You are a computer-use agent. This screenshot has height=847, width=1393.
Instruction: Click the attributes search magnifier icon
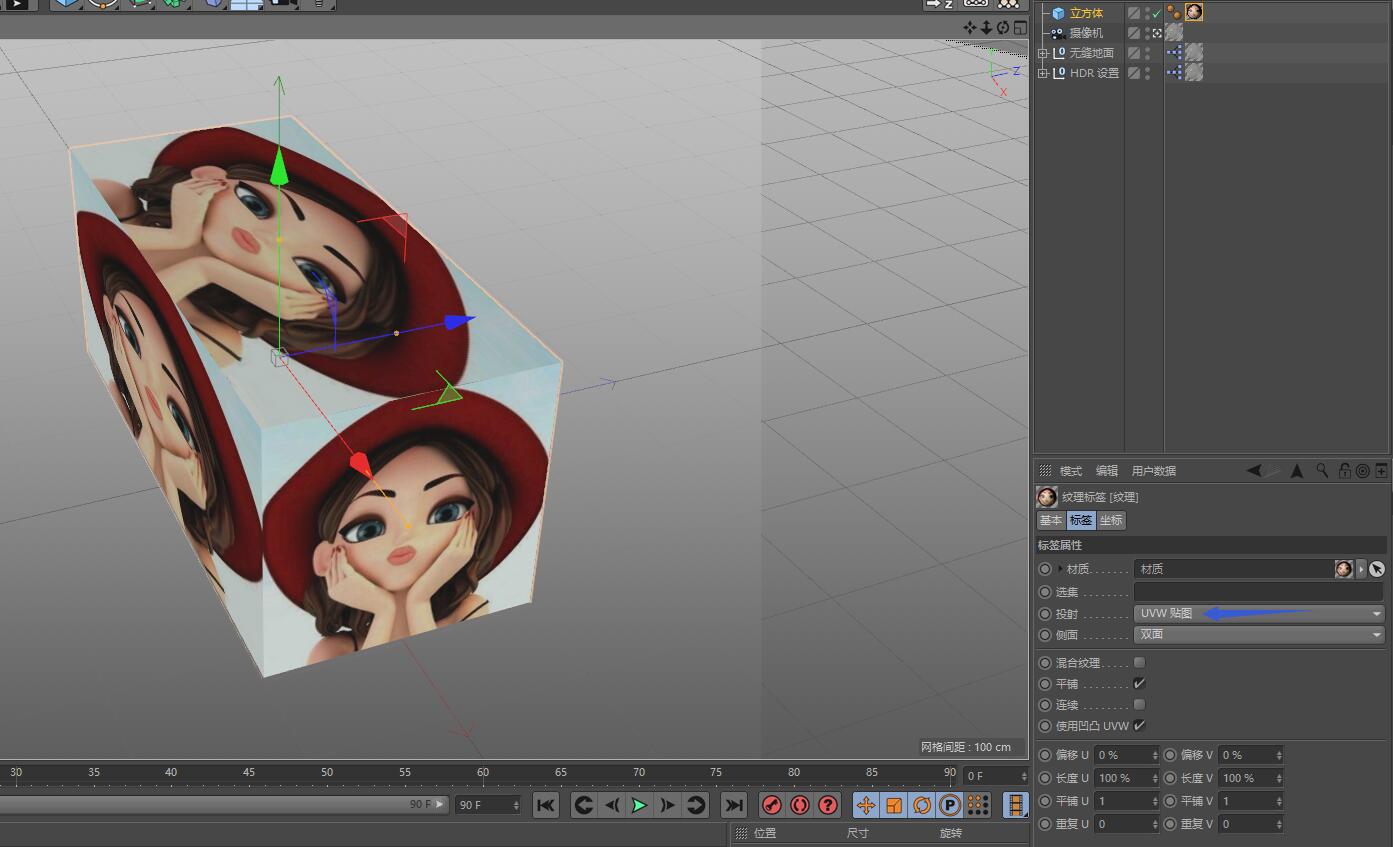1322,470
